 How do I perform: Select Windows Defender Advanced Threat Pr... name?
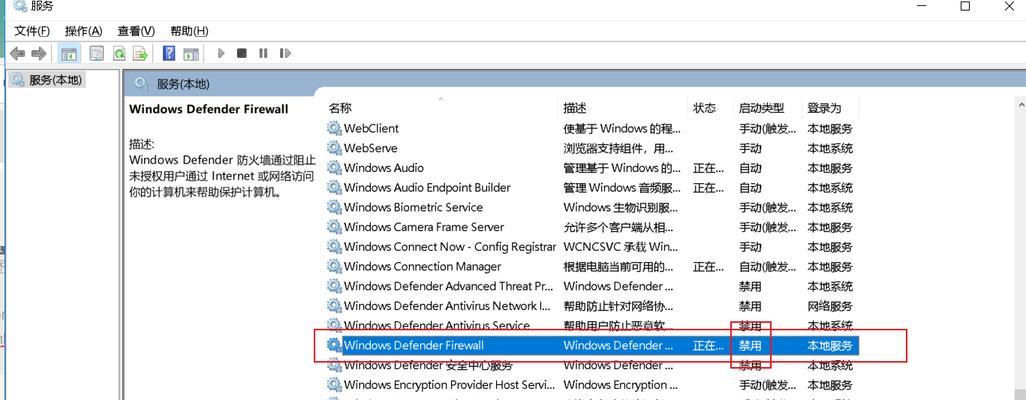449,286
